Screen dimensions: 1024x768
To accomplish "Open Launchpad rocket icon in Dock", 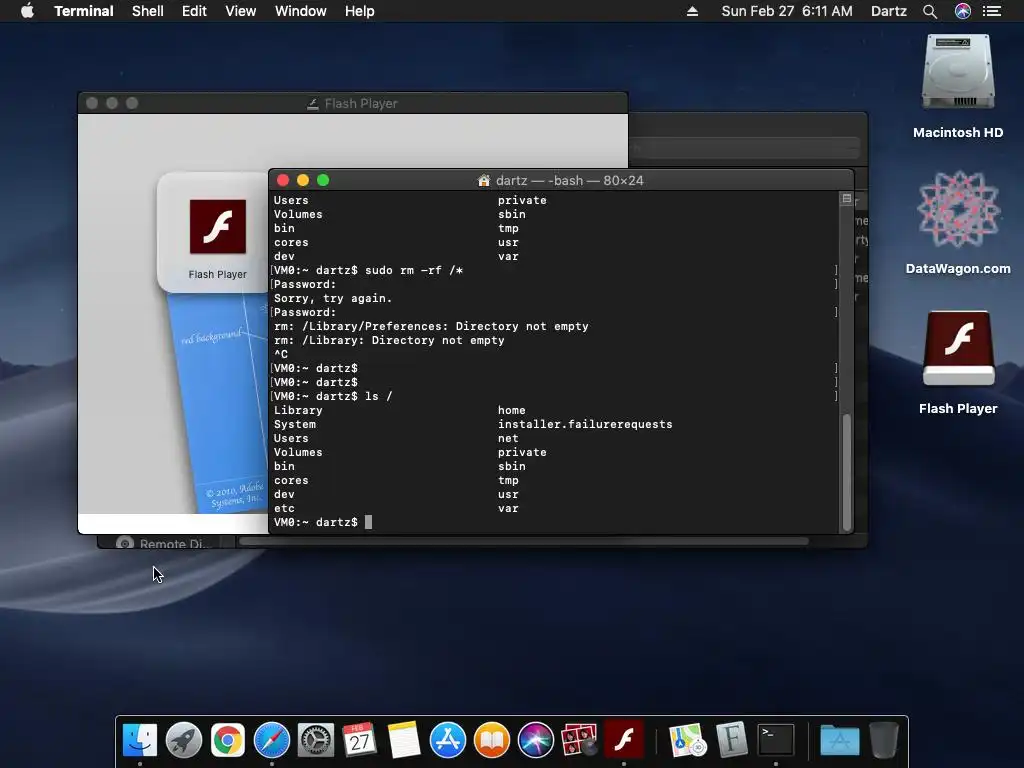I will pyautogui.click(x=184, y=740).
